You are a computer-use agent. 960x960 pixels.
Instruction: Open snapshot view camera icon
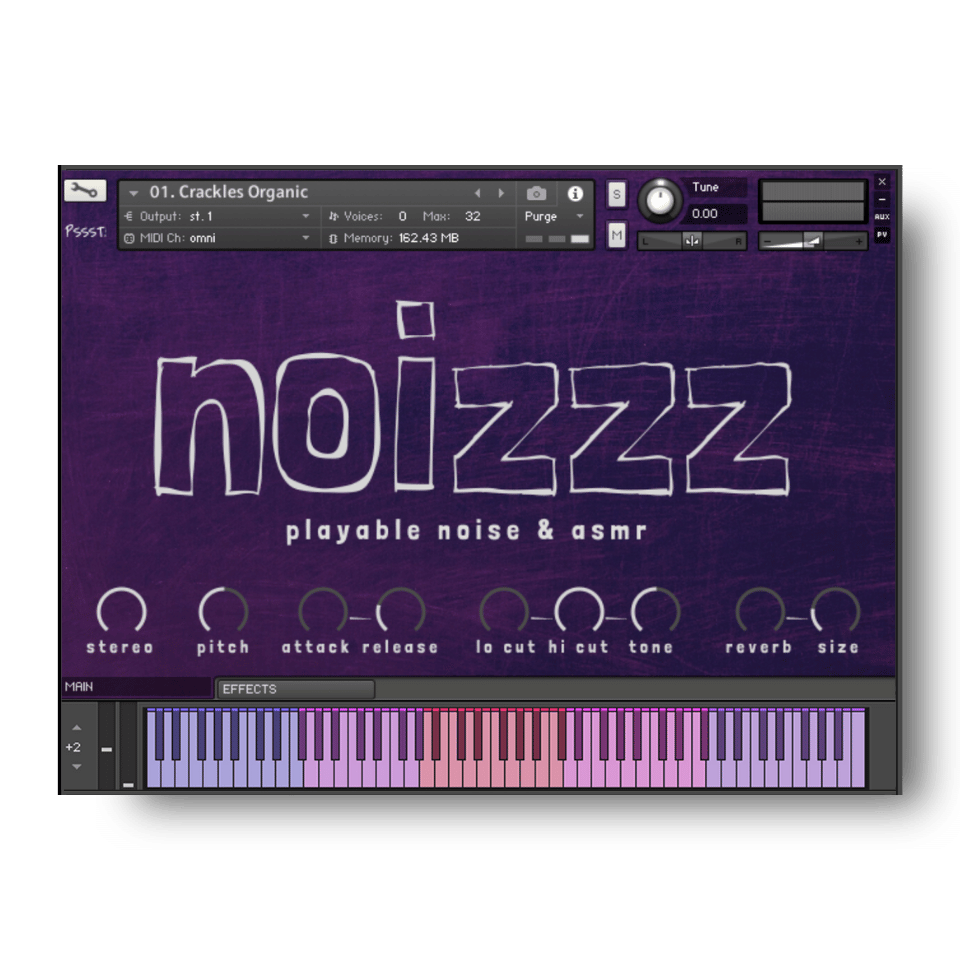[536, 193]
